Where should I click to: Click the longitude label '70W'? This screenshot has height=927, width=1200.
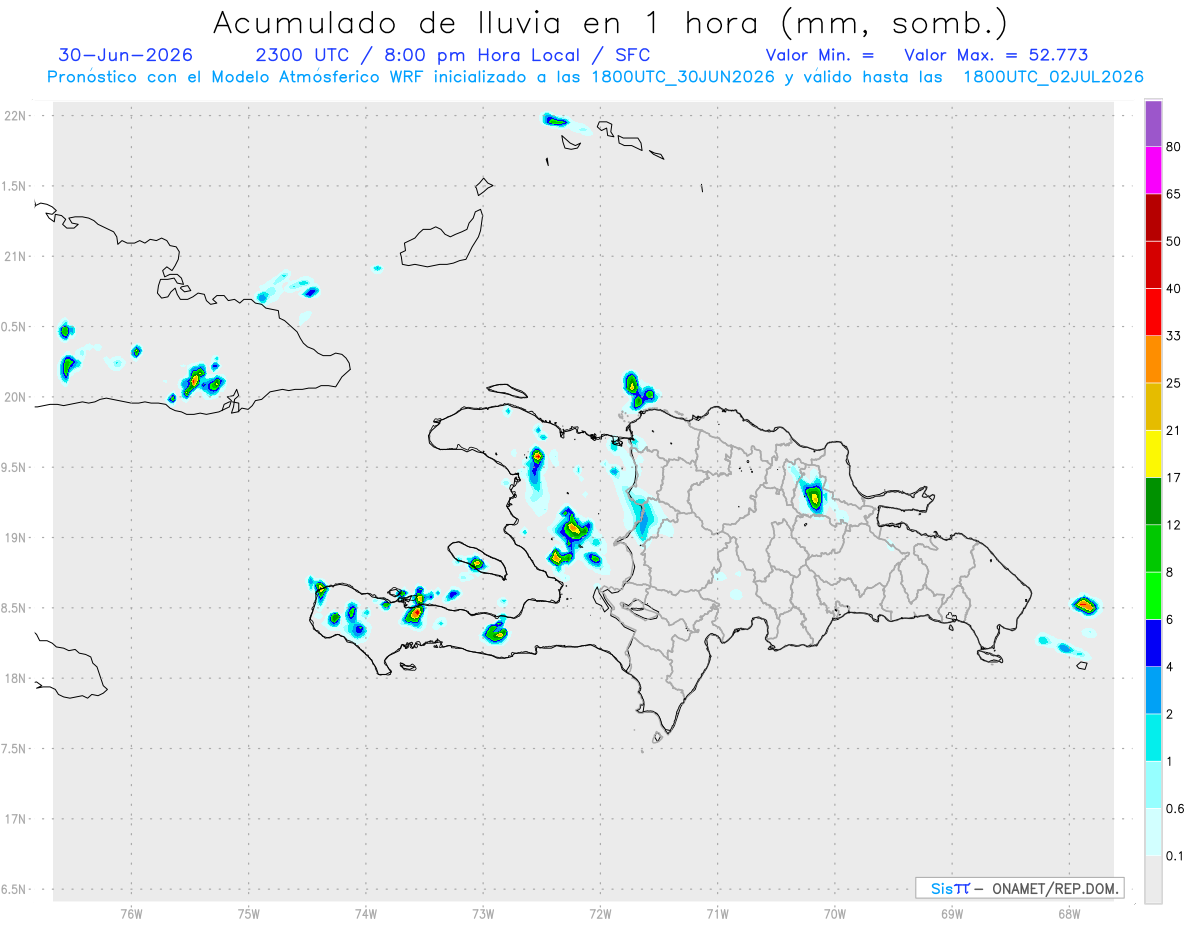pyautogui.click(x=835, y=913)
